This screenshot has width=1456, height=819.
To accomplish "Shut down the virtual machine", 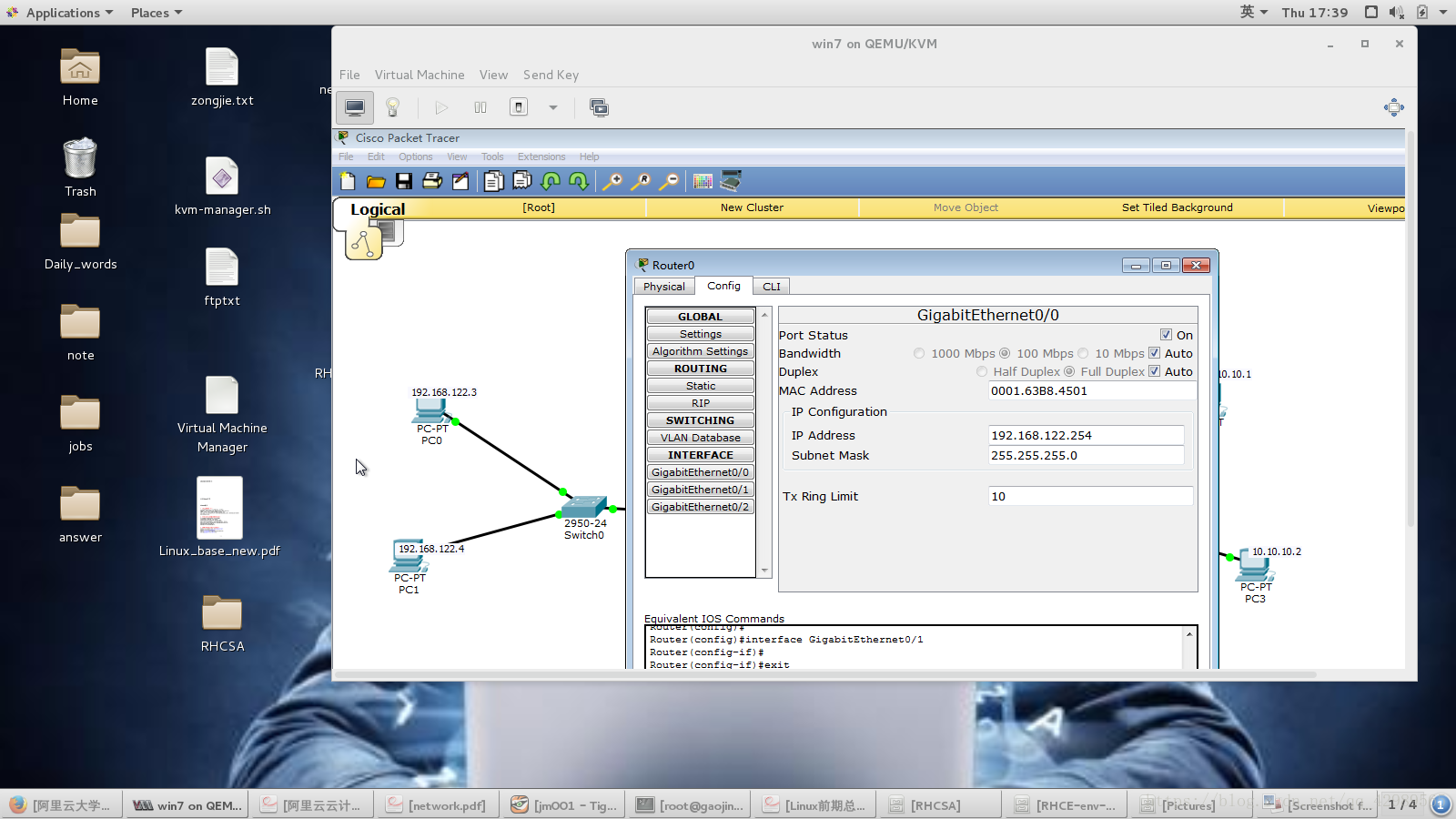I will coord(519,107).
